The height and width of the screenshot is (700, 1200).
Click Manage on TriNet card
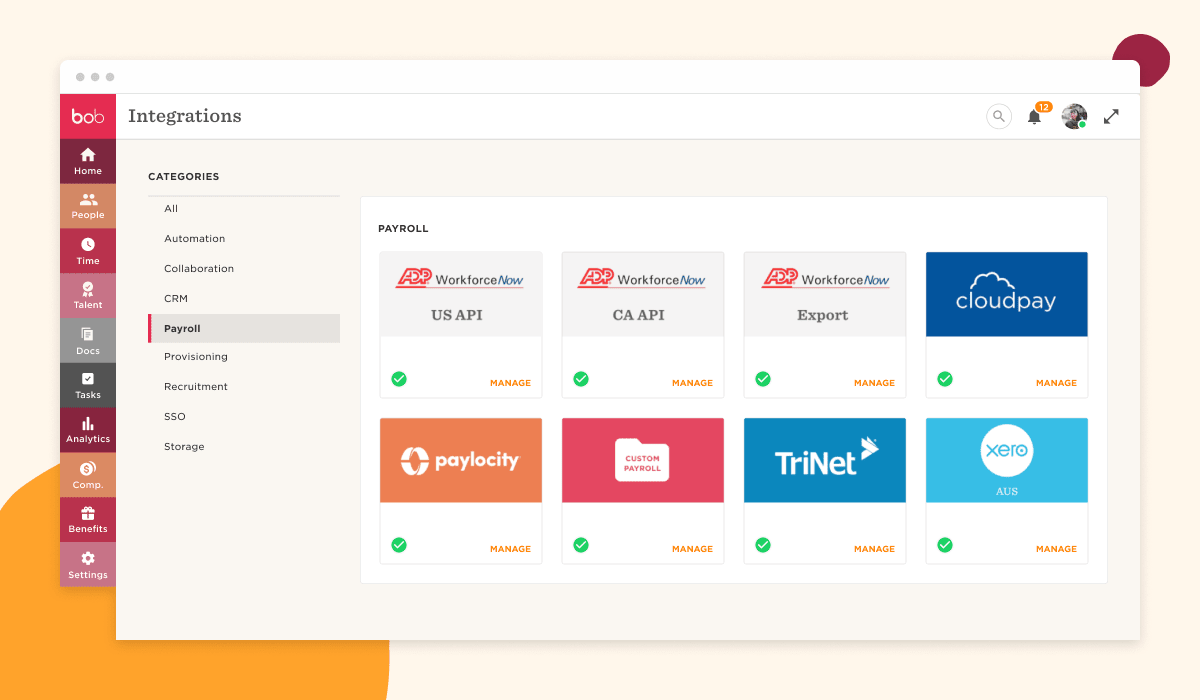coord(874,549)
